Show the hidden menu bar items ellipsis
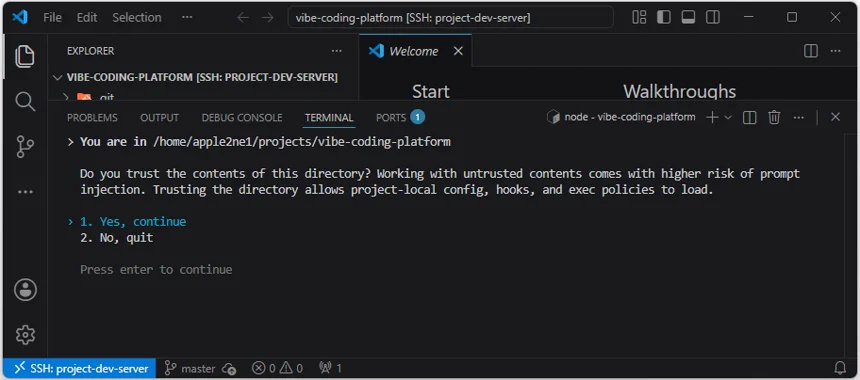 coord(187,18)
